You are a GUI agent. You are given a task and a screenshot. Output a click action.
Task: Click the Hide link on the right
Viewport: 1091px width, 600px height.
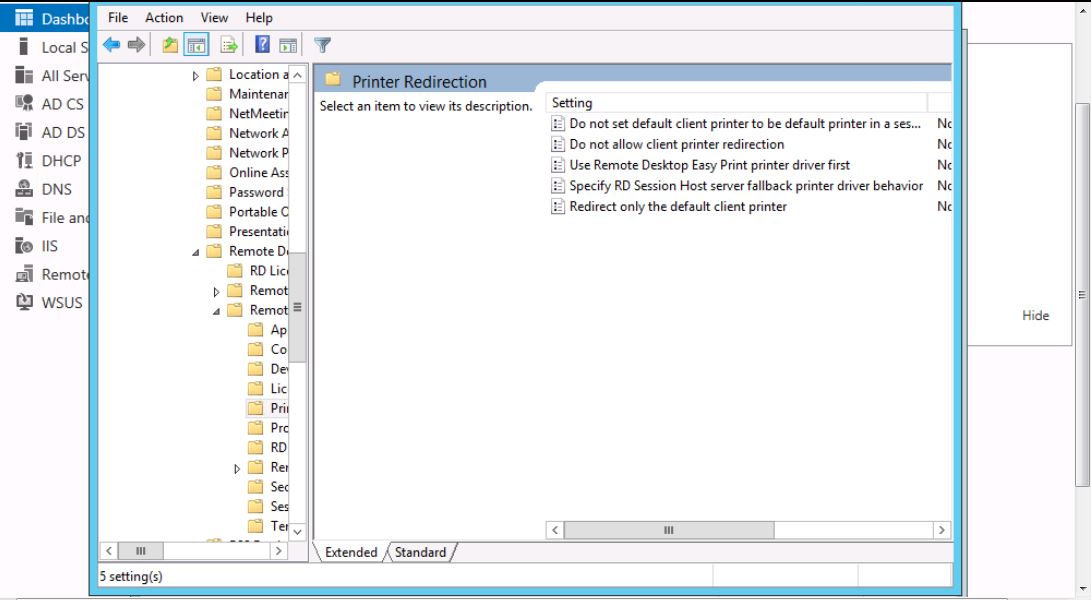pos(1035,315)
